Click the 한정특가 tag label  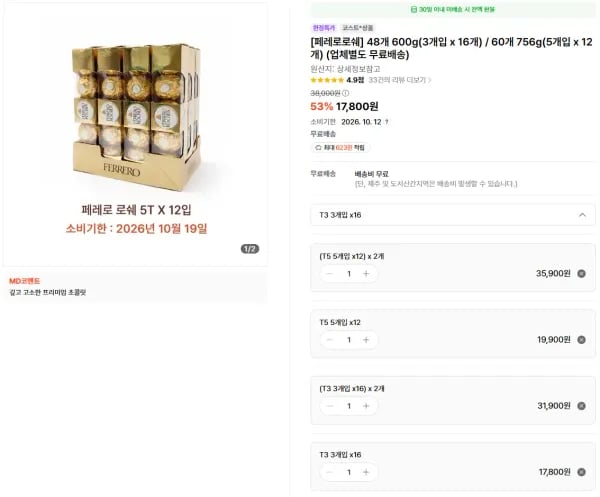point(324,28)
